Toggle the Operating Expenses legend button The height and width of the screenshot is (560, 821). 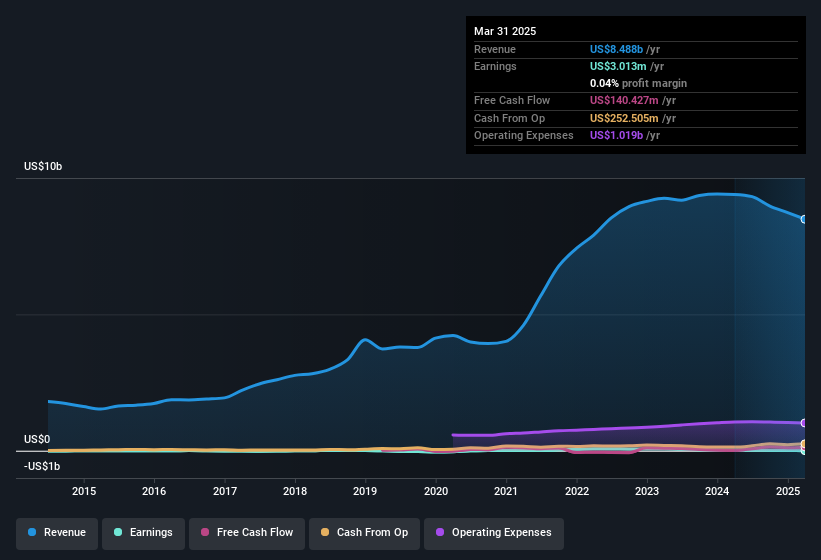click(x=494, y=533)
